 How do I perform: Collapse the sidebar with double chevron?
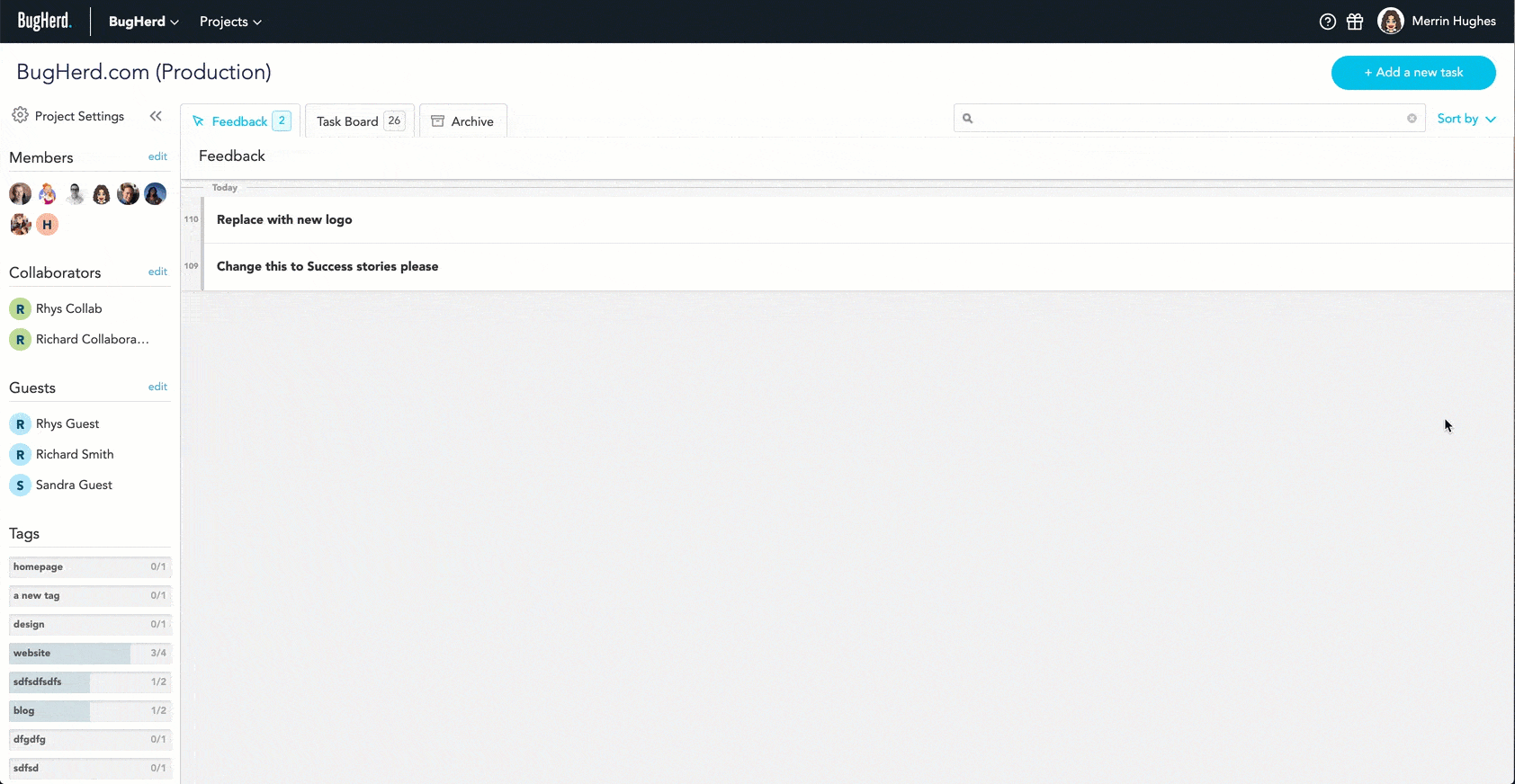pyautogui.click(x=156, y=116)
